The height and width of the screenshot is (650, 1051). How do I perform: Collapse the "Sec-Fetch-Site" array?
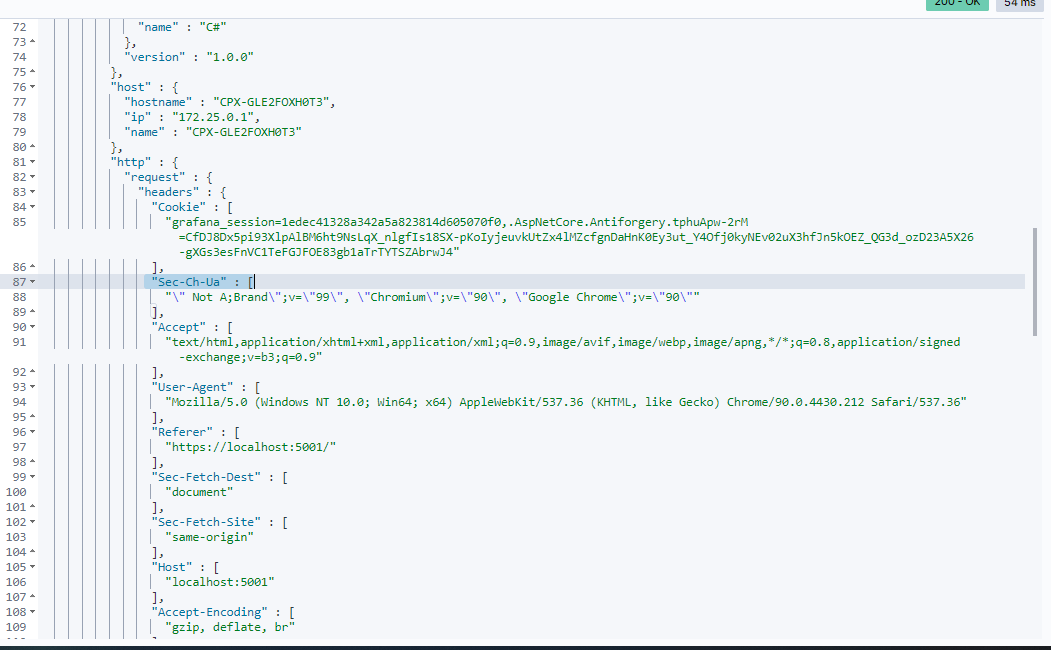33,521
